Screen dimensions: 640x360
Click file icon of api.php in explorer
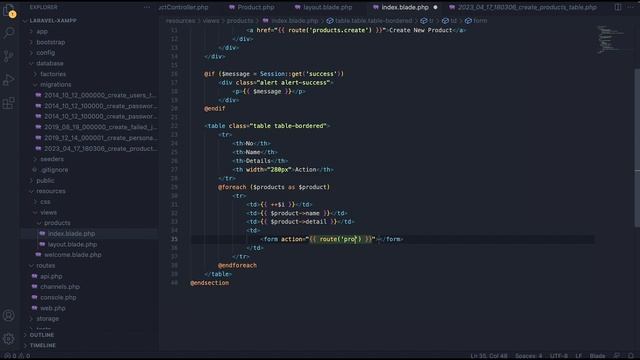coord(34,276)
